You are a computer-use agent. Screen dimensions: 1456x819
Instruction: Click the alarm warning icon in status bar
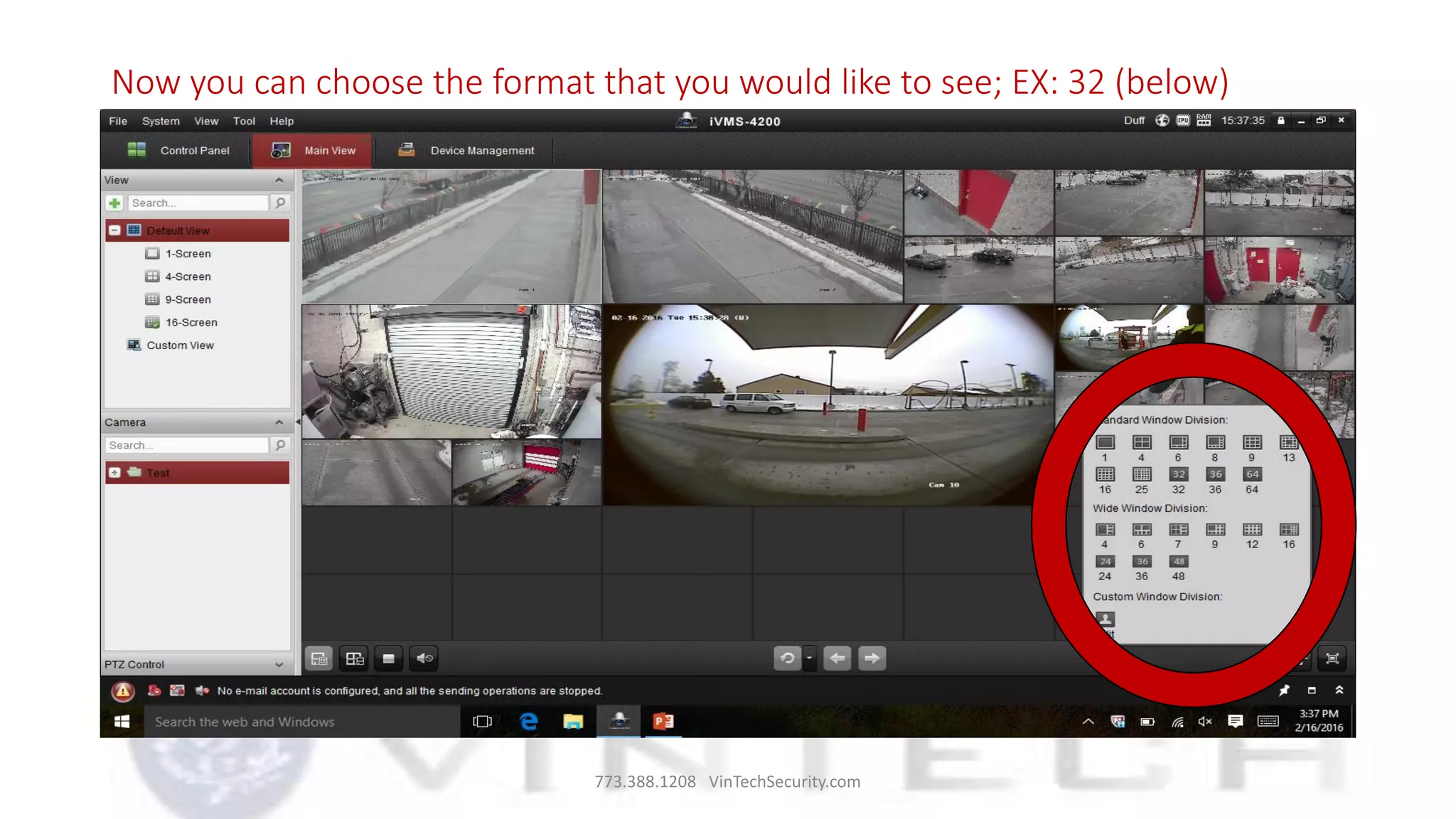(123, 691)
